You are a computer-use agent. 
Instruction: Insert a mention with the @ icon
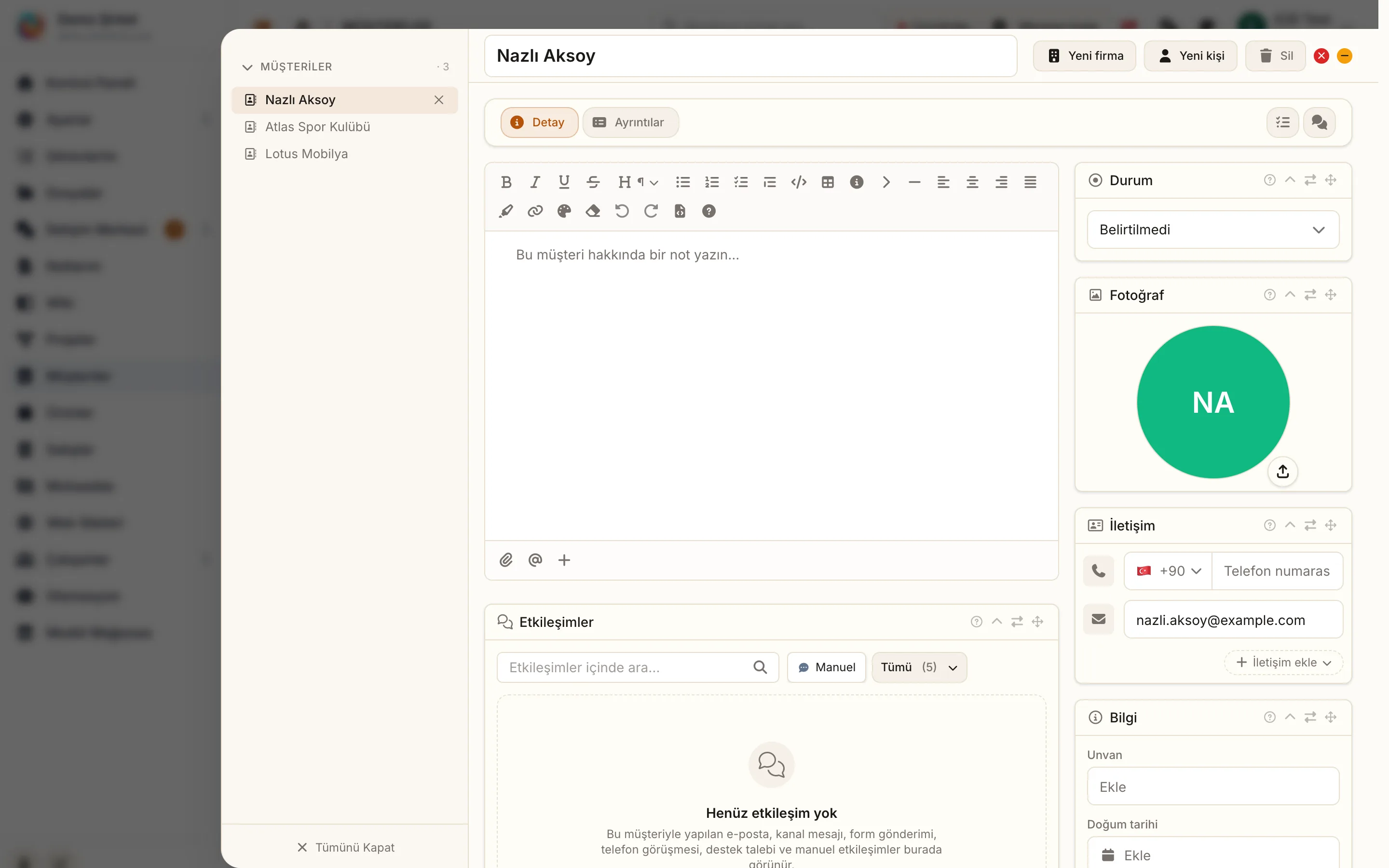click(535, 560)
